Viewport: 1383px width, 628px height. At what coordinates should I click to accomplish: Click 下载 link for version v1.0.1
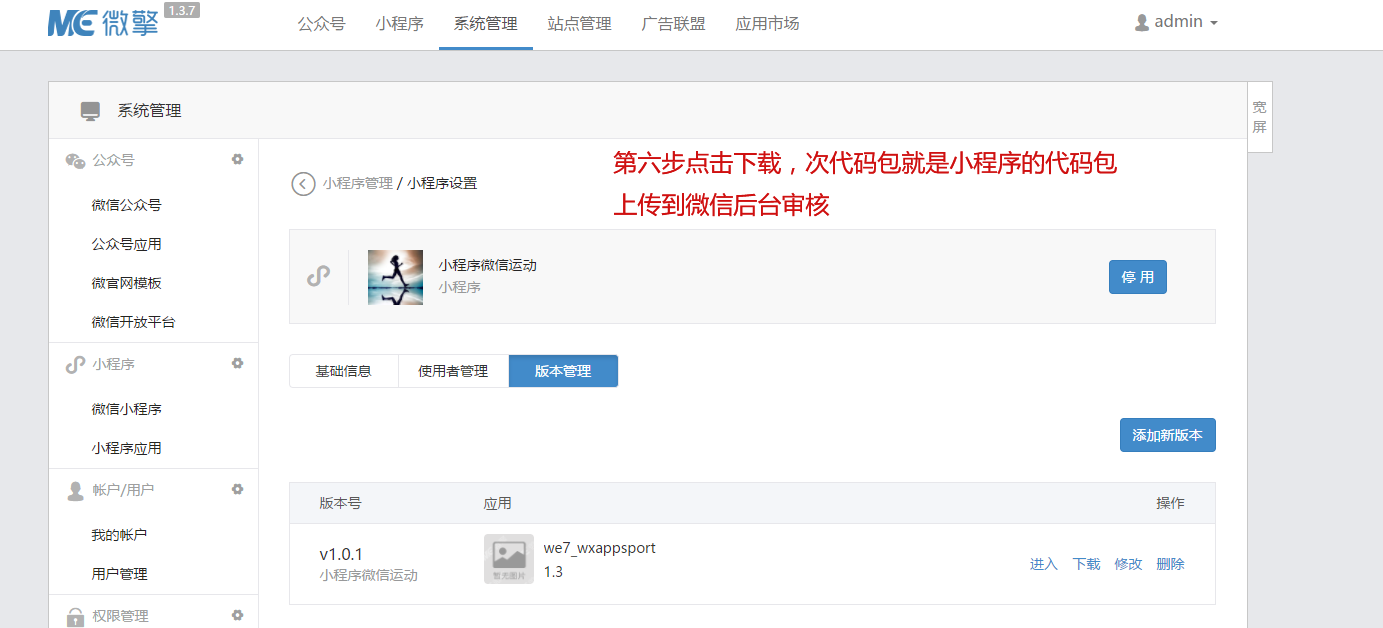1086,564
